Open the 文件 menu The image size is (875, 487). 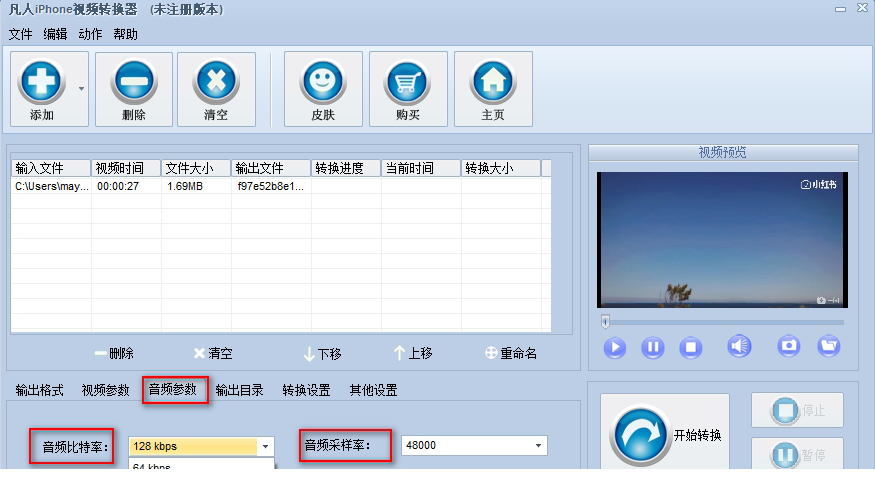pos(20,34)
